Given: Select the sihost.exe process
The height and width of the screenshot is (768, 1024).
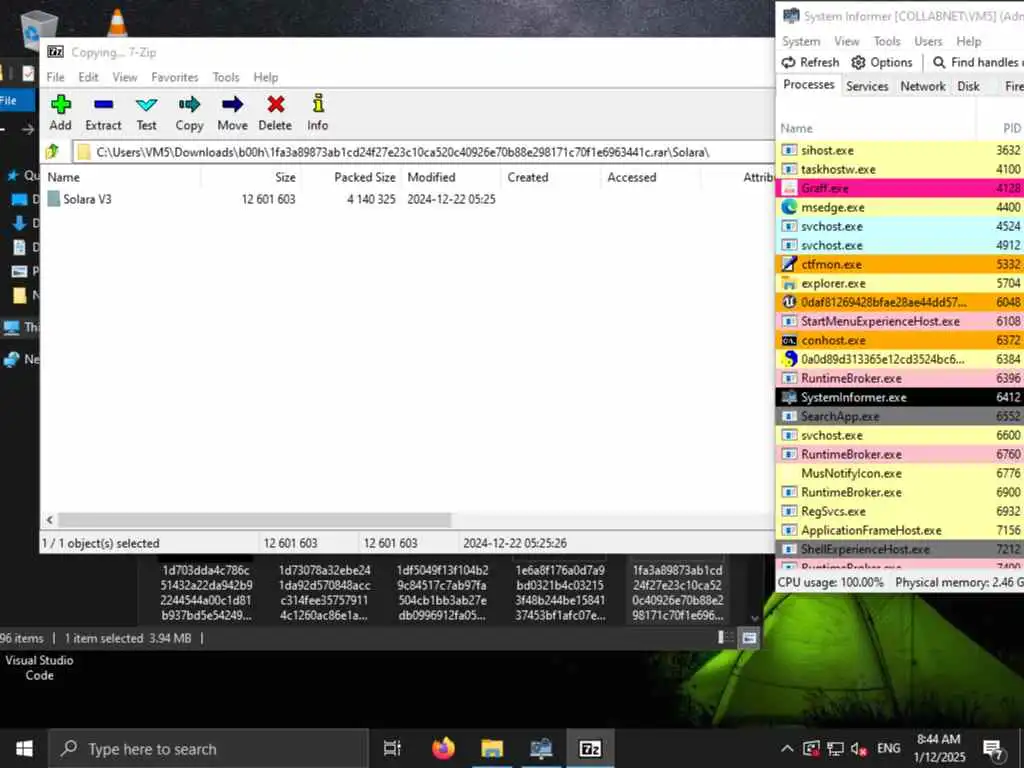Looking at the screenshot, I should (900, 150).
